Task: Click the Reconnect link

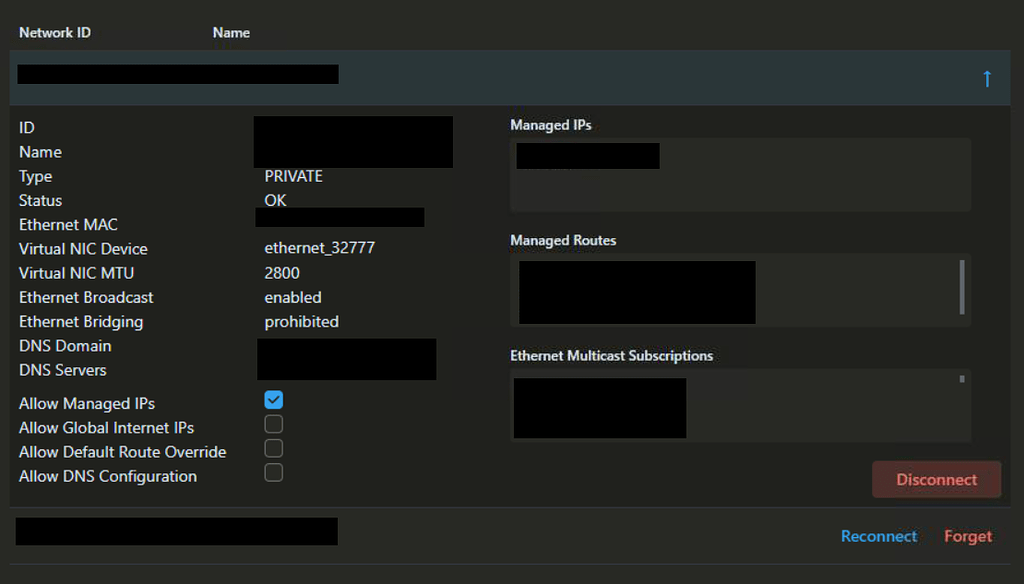Action: tap(878, 536)
